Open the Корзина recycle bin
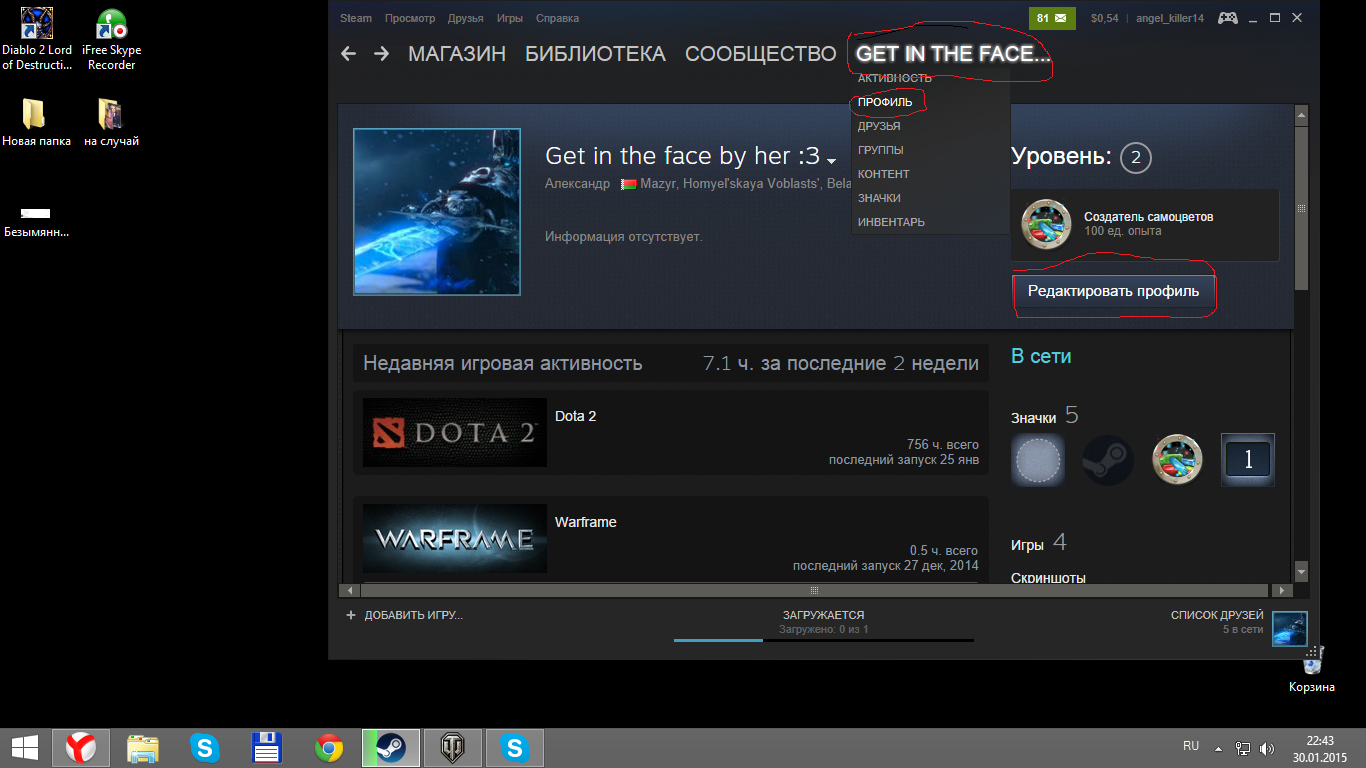The width and height of the screenshot is (1366, 768). 1311,668
